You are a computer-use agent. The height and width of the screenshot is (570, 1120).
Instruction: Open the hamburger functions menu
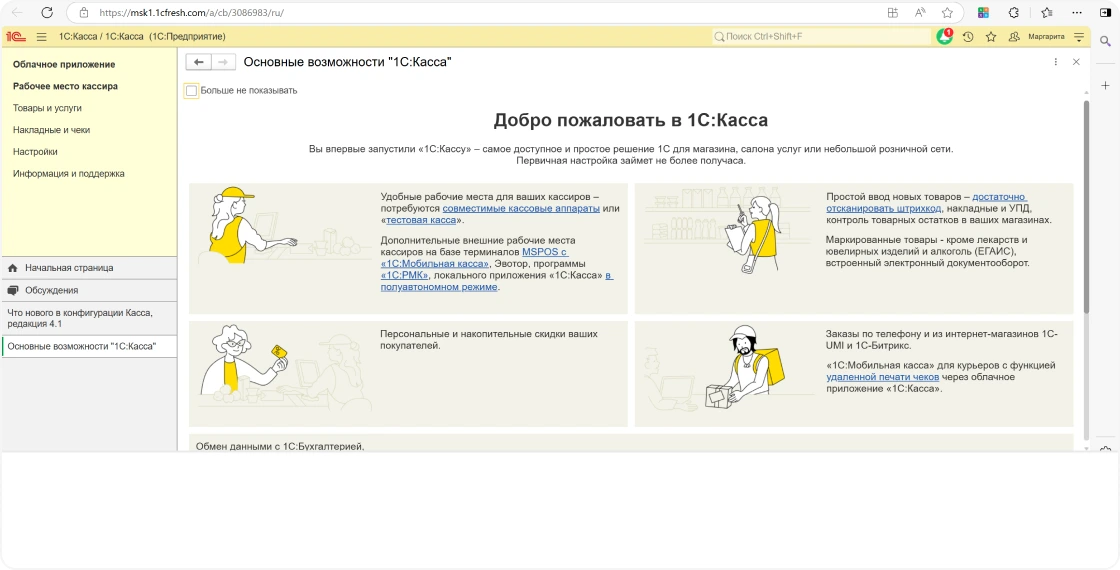(x=41, y=36)
